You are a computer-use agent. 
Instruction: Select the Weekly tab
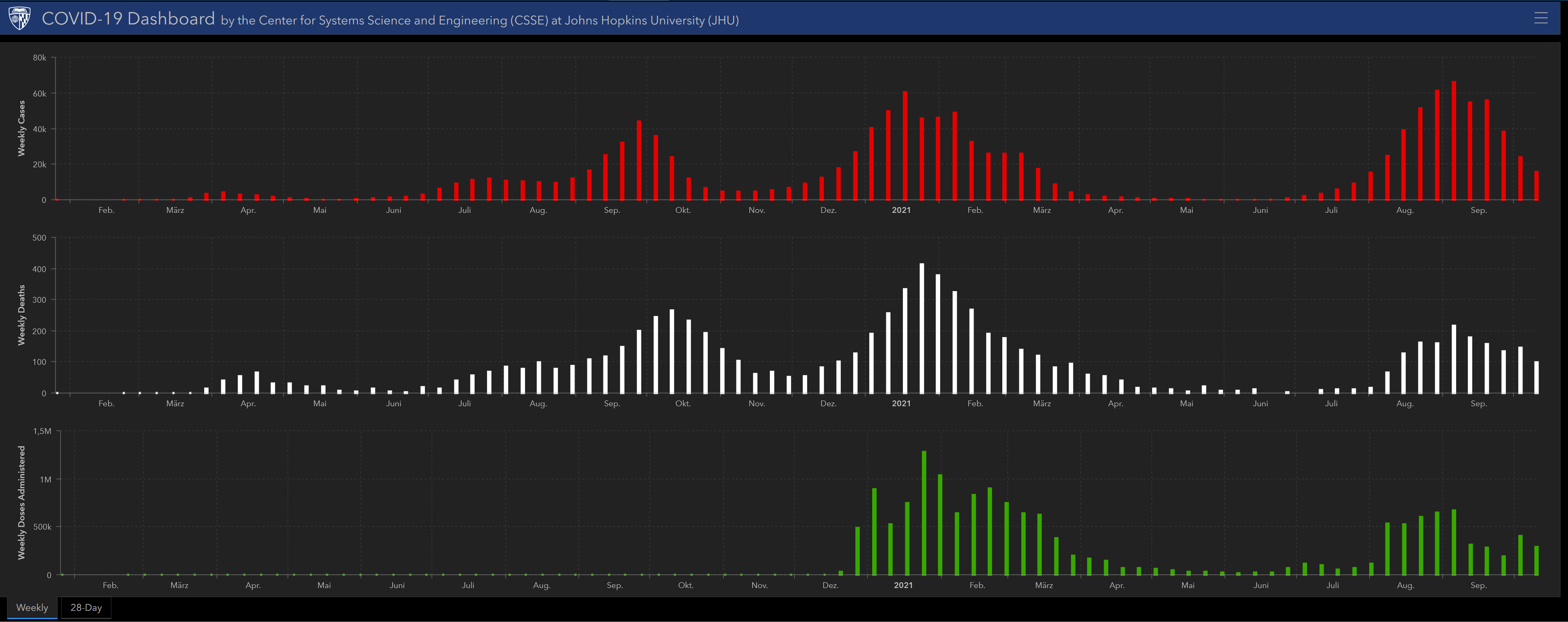tap(32, 608)
